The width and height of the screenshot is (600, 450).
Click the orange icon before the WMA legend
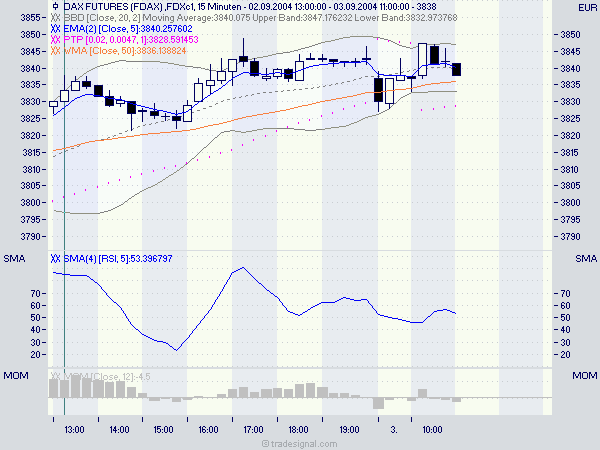pos(55,51)
